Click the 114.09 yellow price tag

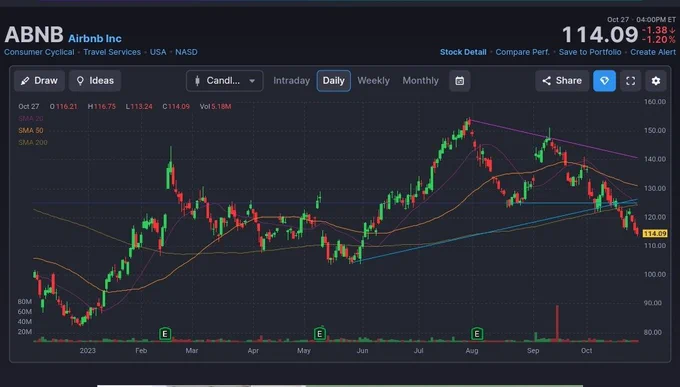click(x=655, y=233)
